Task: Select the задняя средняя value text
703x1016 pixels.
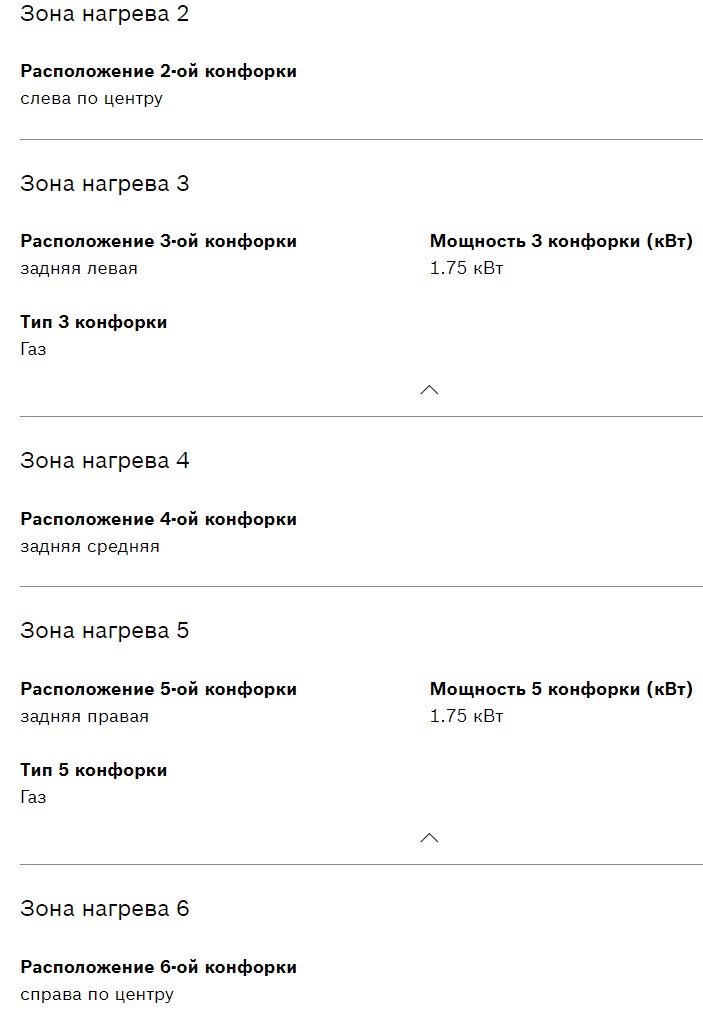Action: click(x=90, y=547)
